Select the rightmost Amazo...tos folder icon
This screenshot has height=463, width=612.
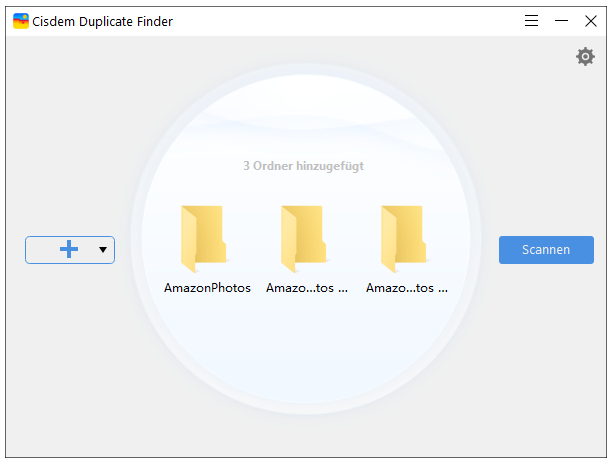click(403, 239)
